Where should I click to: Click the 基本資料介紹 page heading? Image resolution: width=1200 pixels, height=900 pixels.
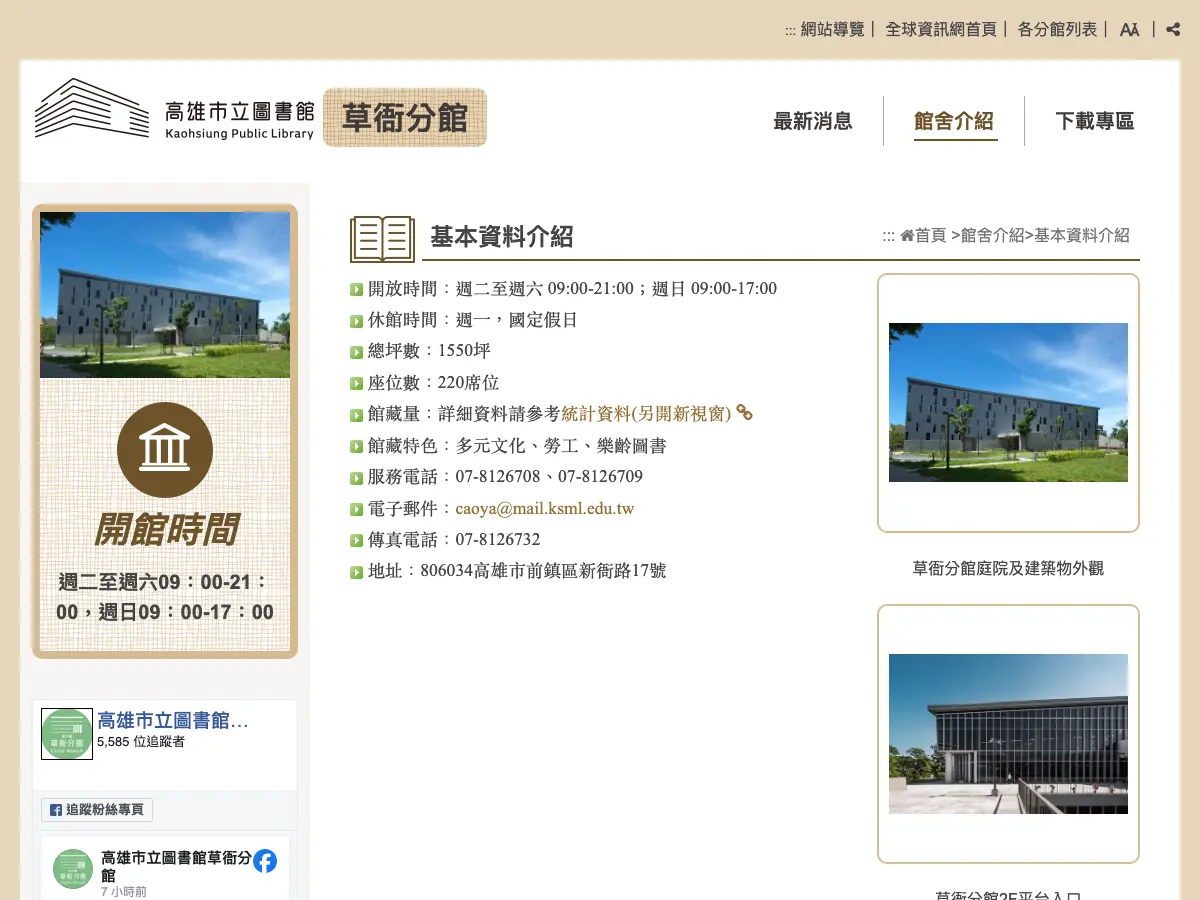pyautogui.click(x=502, y=237)
